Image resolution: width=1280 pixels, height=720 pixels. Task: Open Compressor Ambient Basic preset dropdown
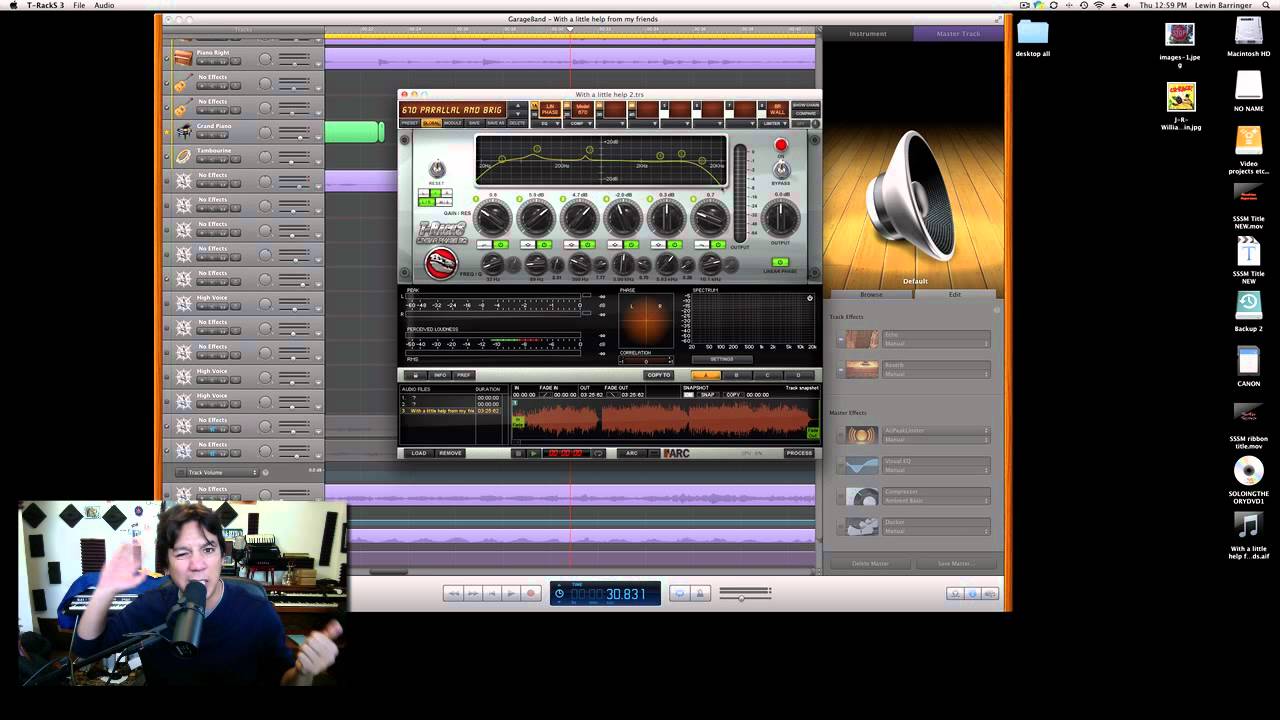point(936,500)
